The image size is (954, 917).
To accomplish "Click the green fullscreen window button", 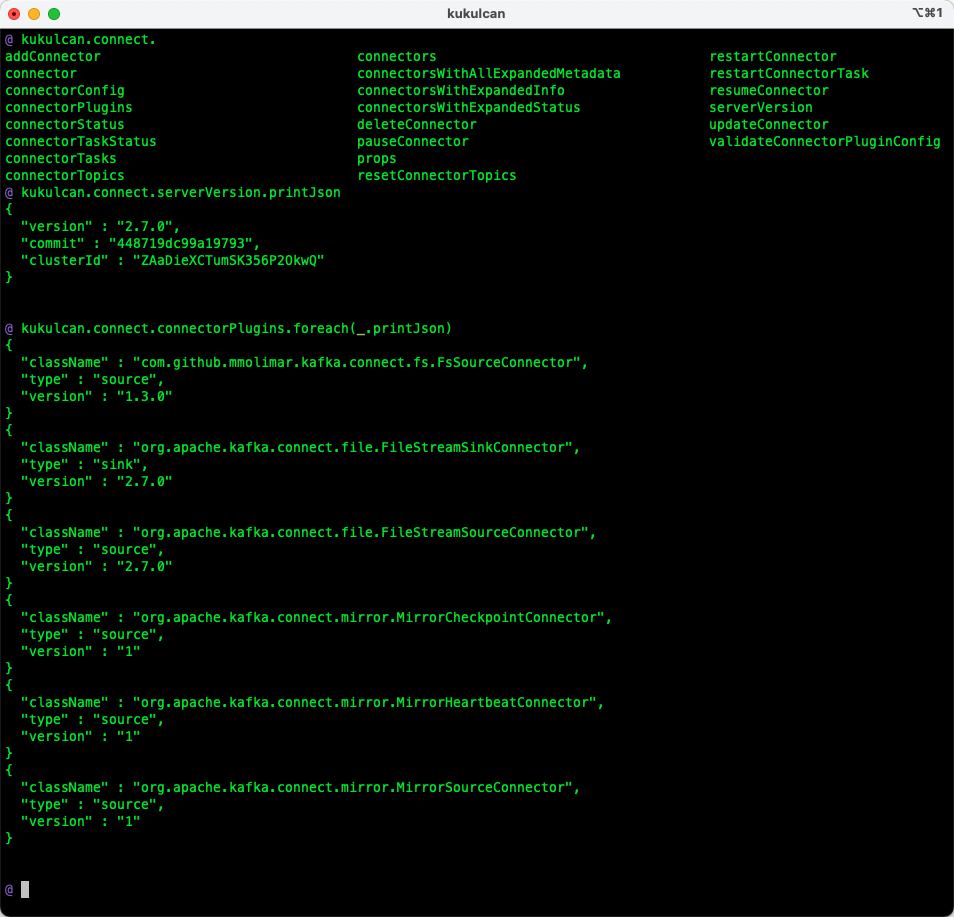I will [54, 13].
